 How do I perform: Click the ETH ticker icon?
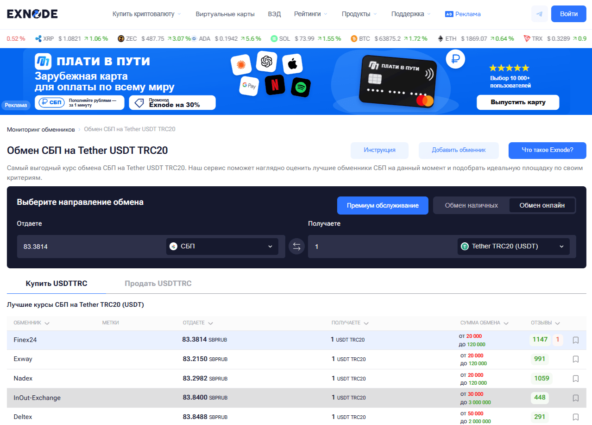point(440,38)
